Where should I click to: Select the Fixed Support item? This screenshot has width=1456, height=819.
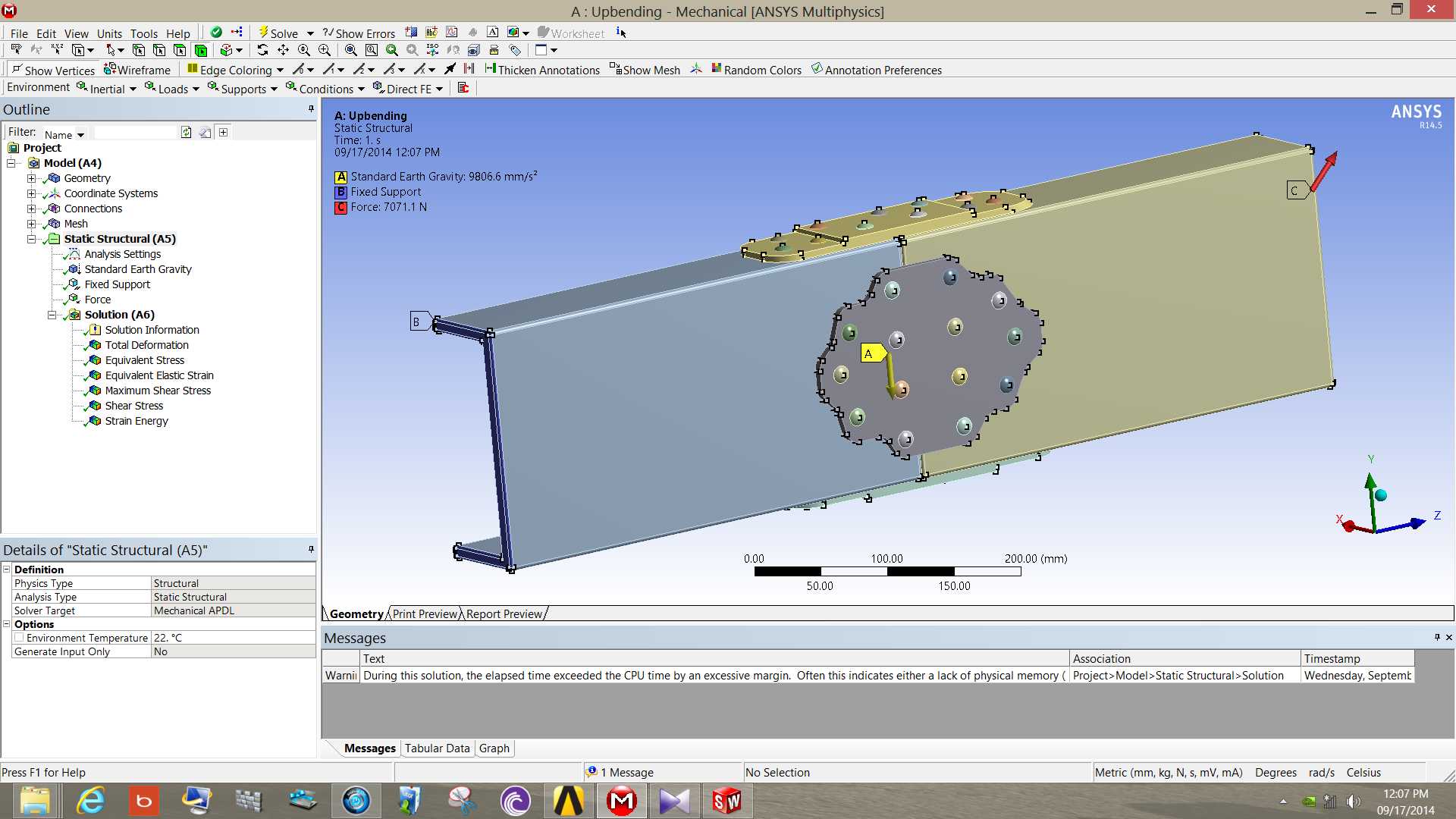click(x=118, y=284)
